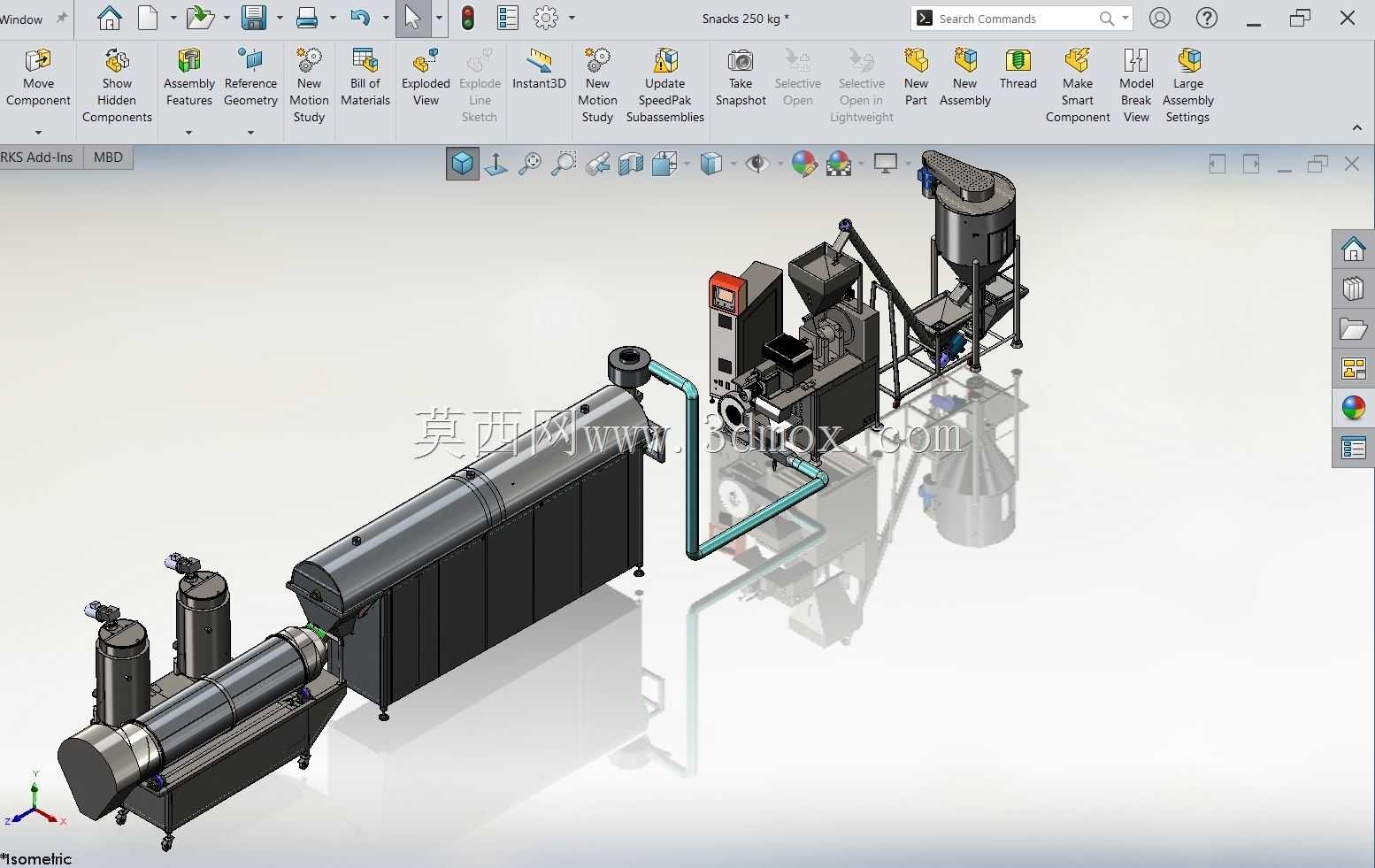The image size is (1375, 868).
Task: Click Zoom to Fit in view toolbar
Action: pos(530,164)
